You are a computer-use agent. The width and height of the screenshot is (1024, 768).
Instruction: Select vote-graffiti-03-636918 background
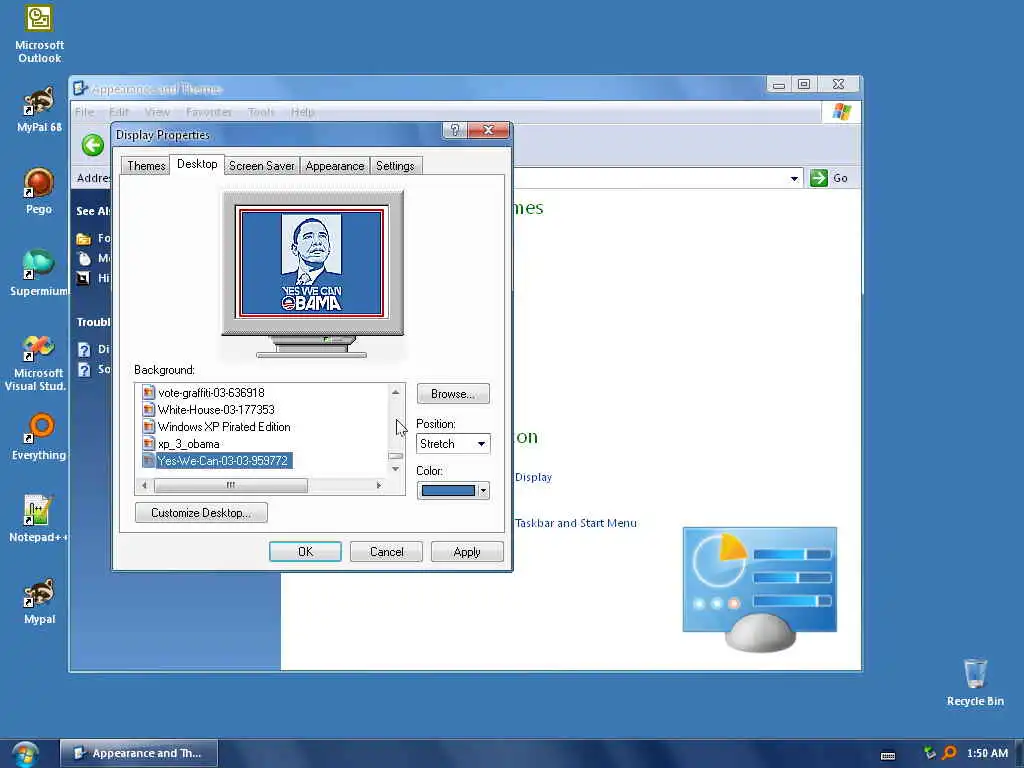click(x=211, y=392)
